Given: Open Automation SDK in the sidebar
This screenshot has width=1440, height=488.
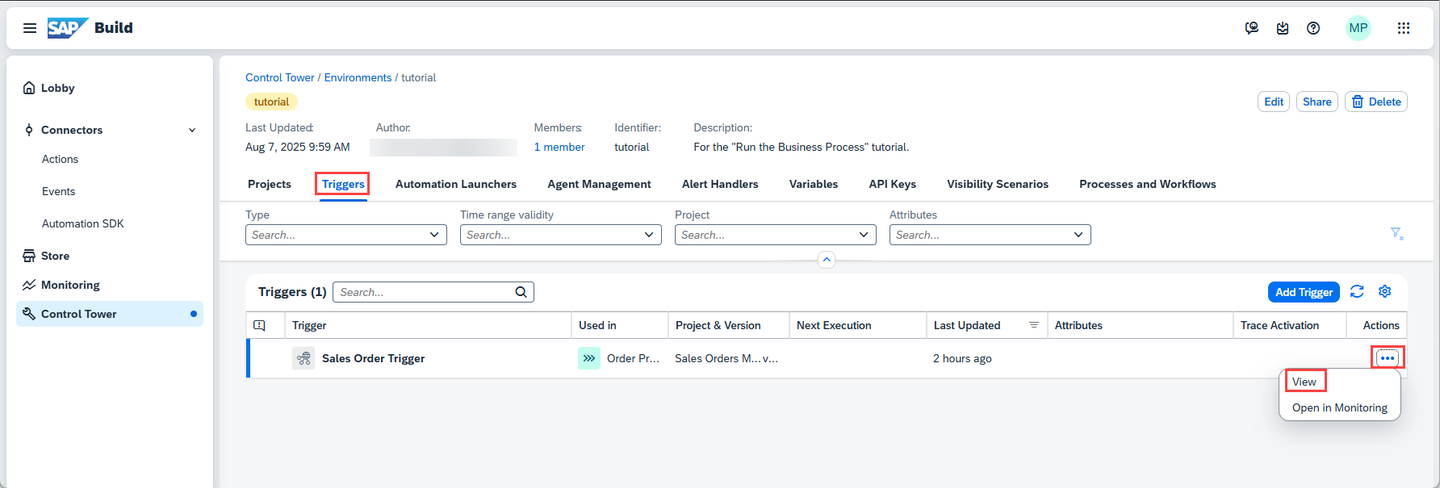Looking at the screenshot, I should [83, 224].
